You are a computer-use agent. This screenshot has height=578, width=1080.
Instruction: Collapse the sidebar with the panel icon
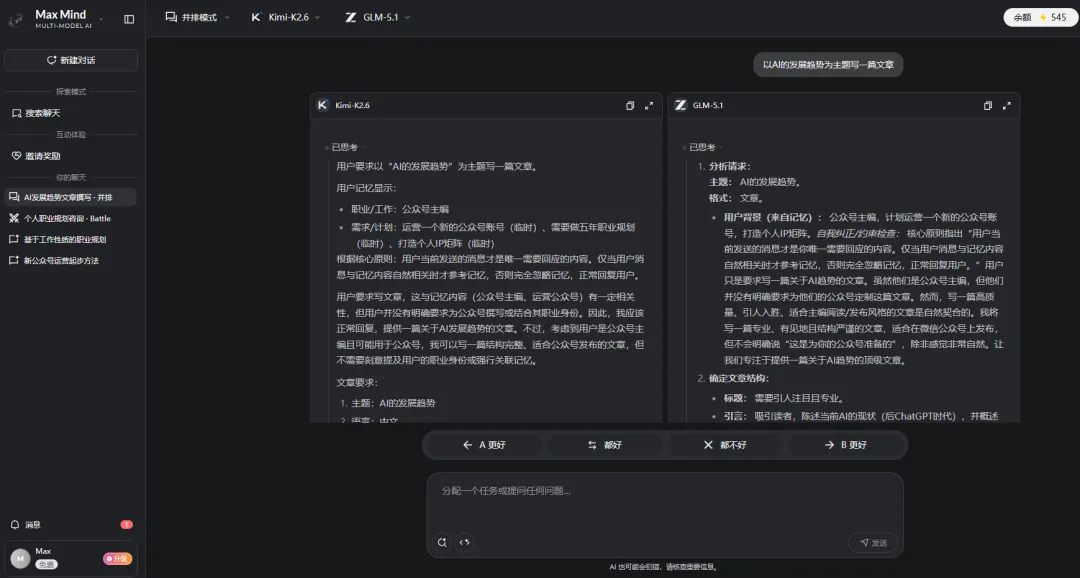[129, 19]
